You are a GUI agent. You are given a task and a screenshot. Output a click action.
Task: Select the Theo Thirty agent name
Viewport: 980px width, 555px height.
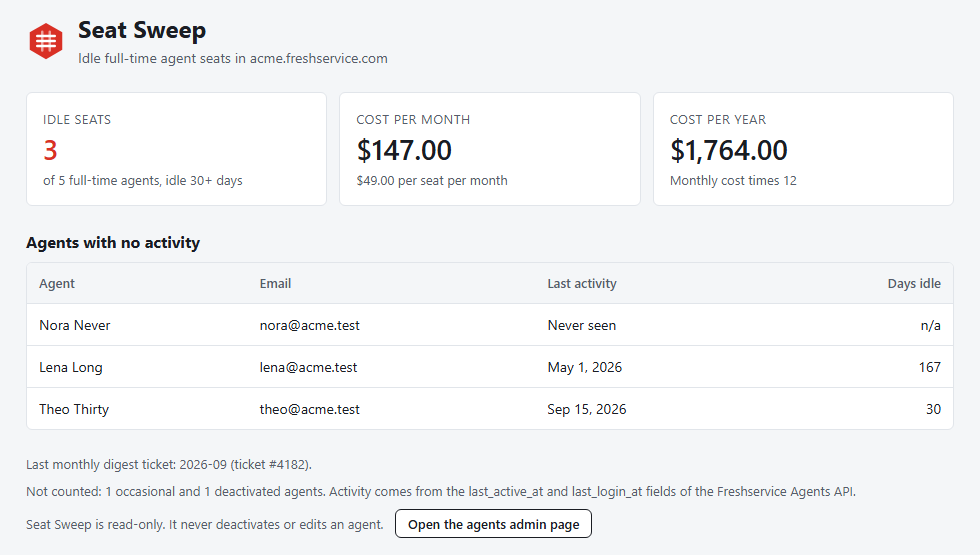point(74,409)
